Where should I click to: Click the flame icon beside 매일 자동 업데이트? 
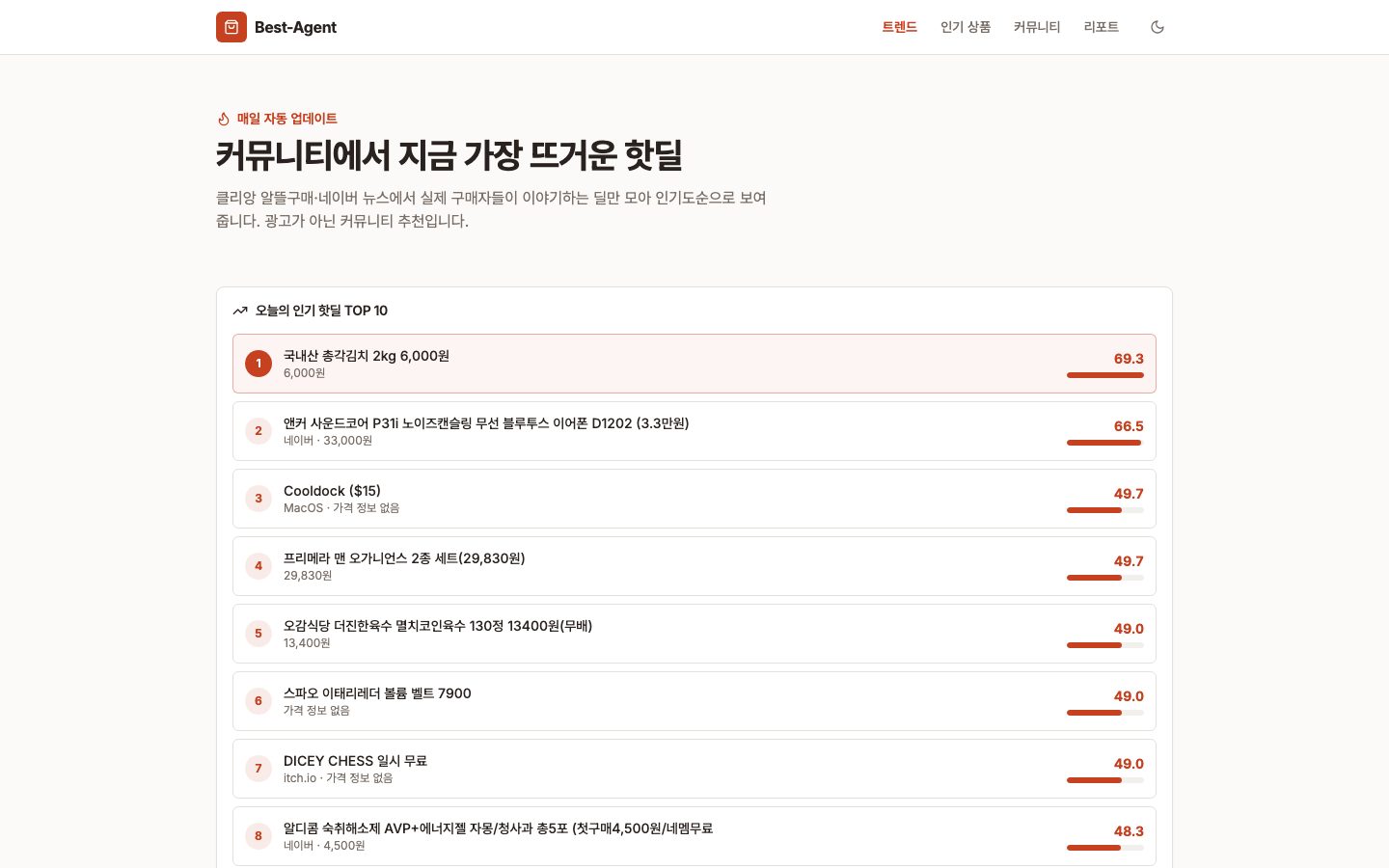click(224, 119)
